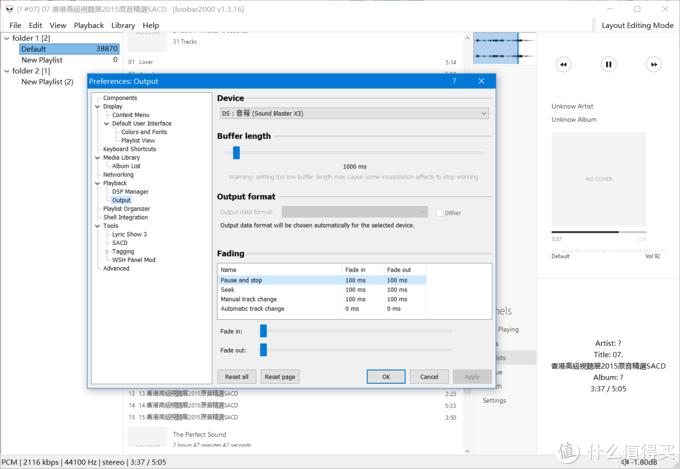This screenshot has width=680, height=469.
Task: Collapse the Display tree node
Action: (x=98, y=106)
